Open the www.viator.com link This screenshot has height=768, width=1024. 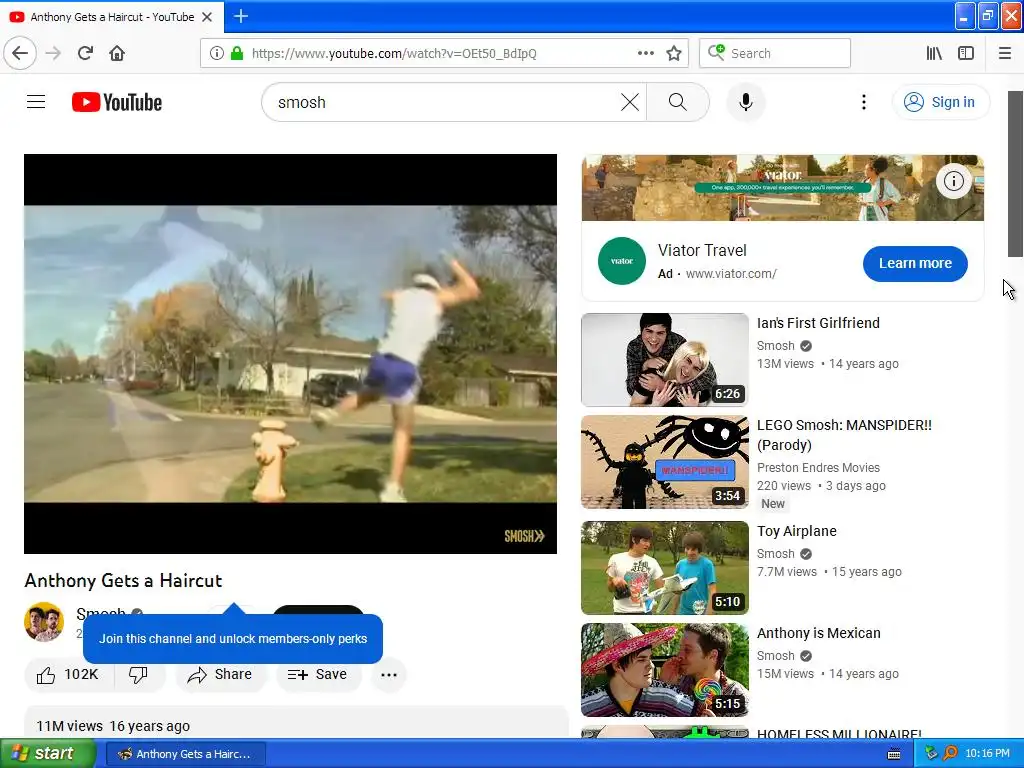coord(731,274)
